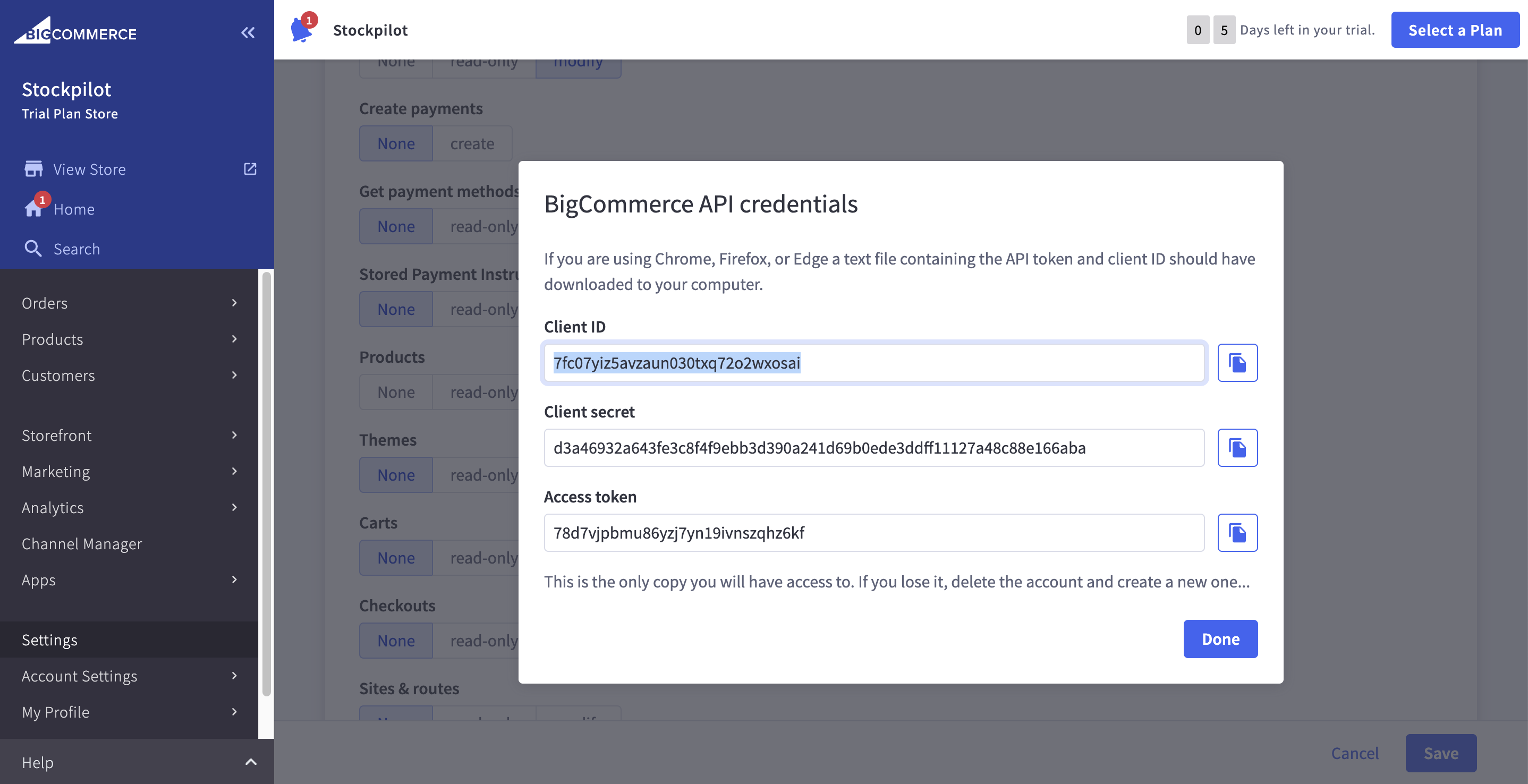
Task: Click Done in credentials dialog
Action: pos(1220,638)
